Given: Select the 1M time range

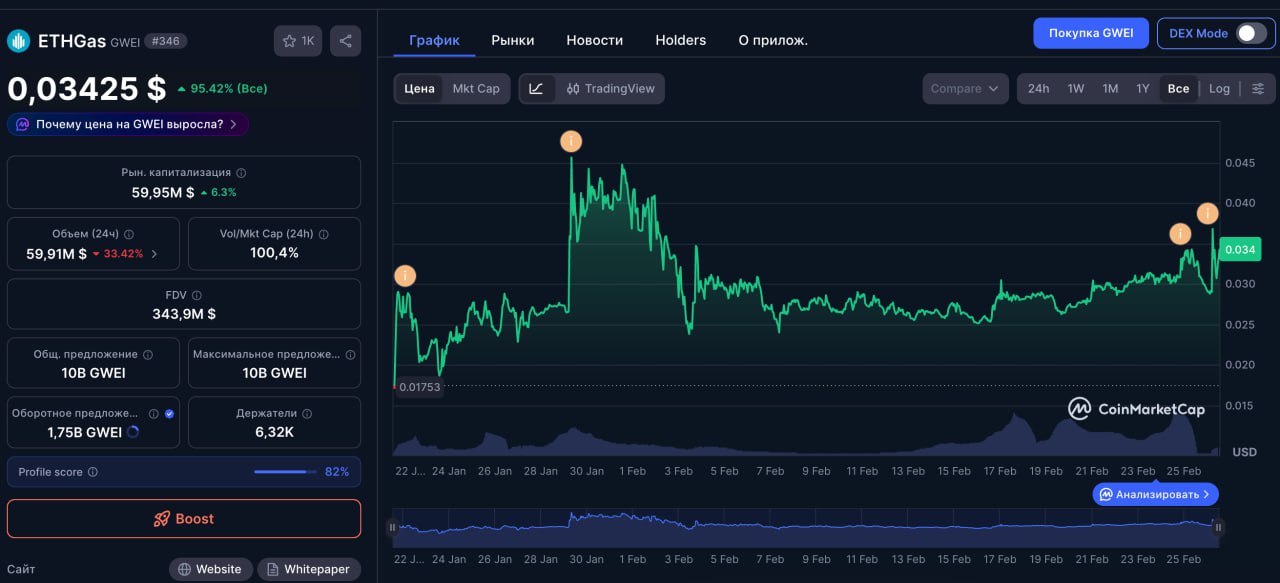Looking at the screenshot, I should (1110, 89).
